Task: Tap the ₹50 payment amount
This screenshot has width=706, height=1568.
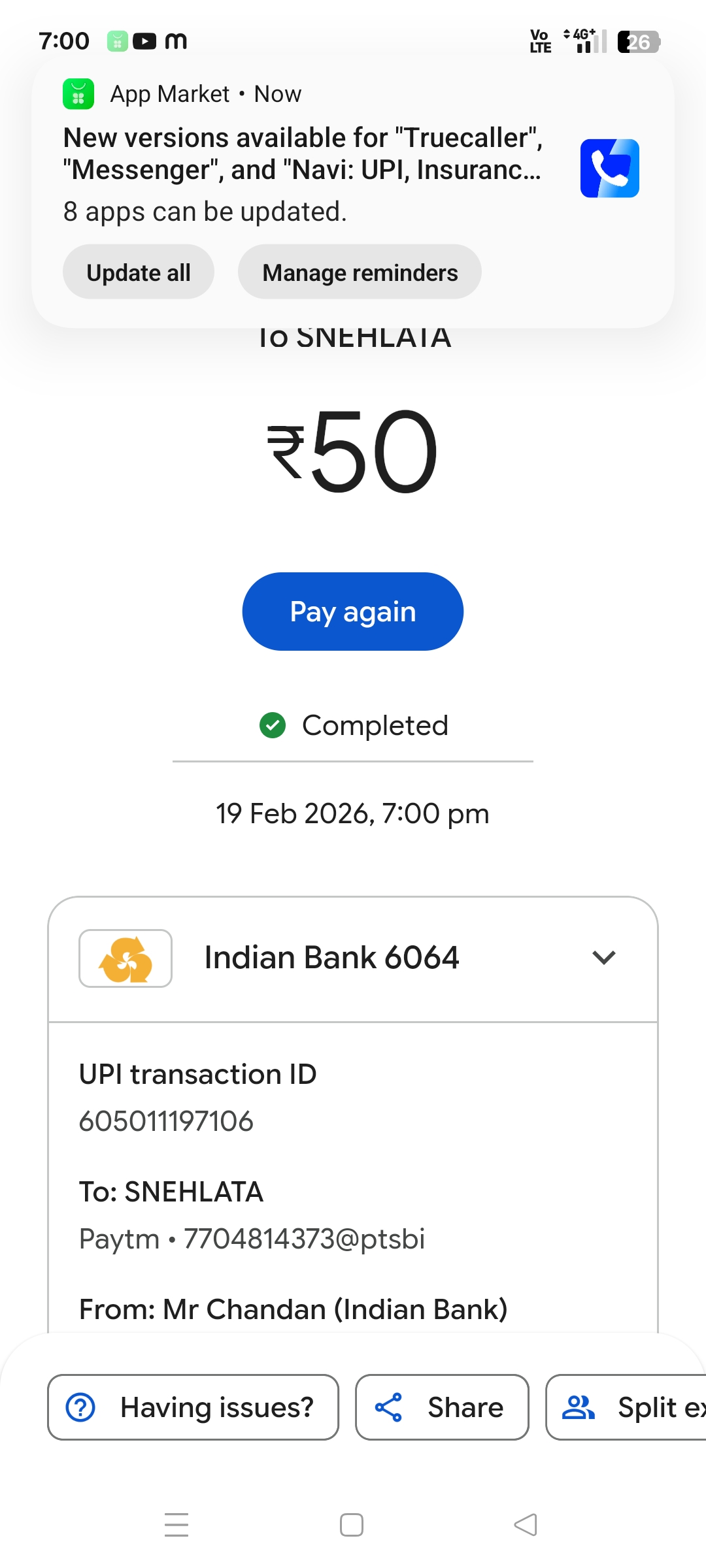Action: (353, 451)
